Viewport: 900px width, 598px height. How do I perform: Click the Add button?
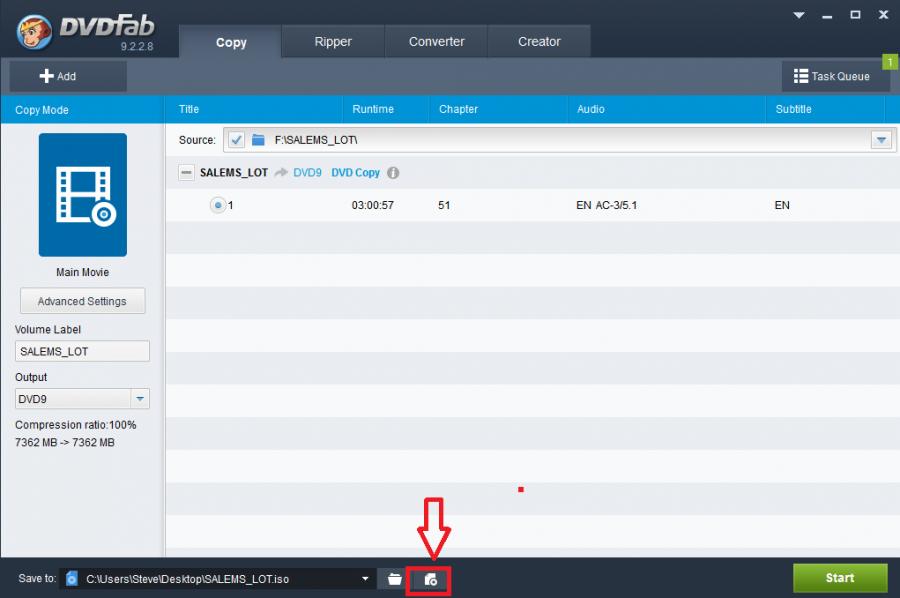click(68, 76)
